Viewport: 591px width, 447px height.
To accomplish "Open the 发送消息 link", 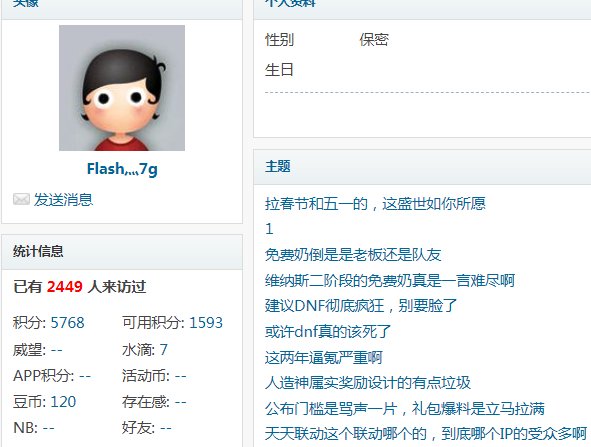I will click(63, 200).
